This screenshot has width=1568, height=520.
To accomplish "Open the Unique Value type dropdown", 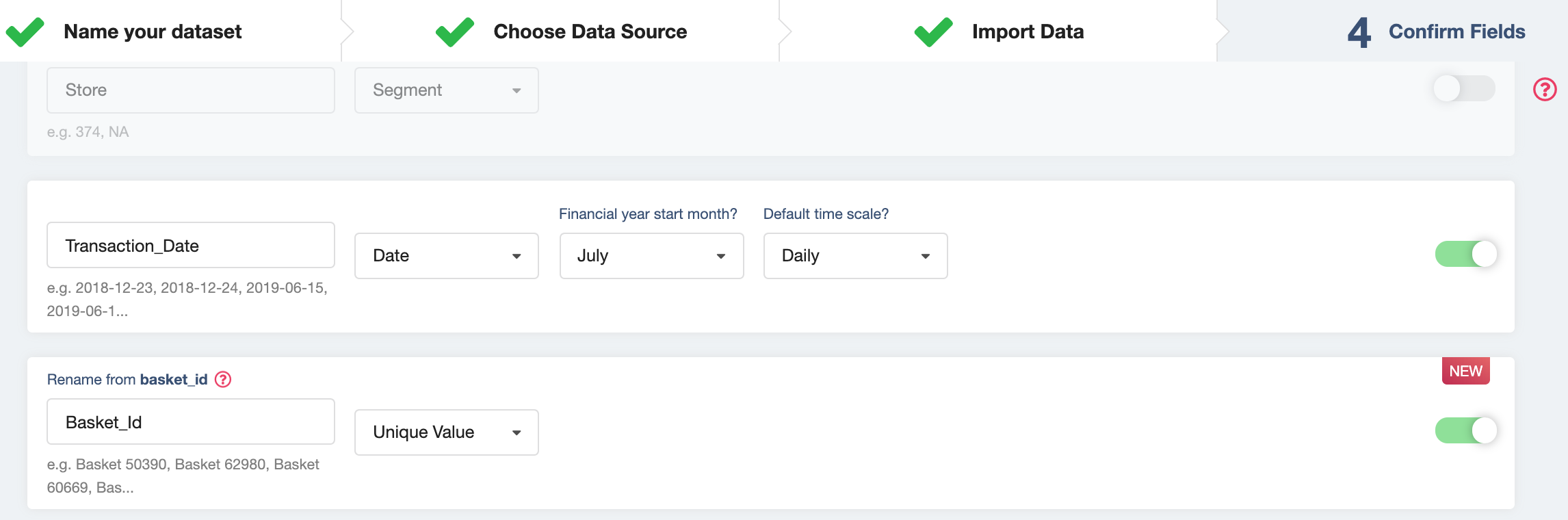I will pyautogui.click(x=446, y=432).
